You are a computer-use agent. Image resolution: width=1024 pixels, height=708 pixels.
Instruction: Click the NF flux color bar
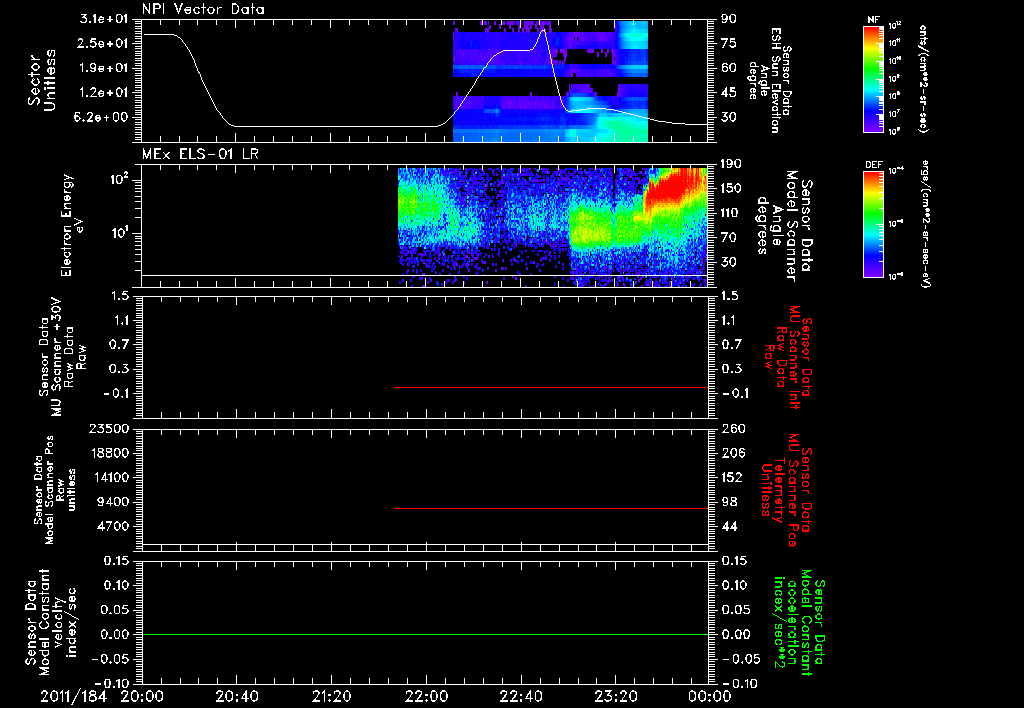coord(873,79)
